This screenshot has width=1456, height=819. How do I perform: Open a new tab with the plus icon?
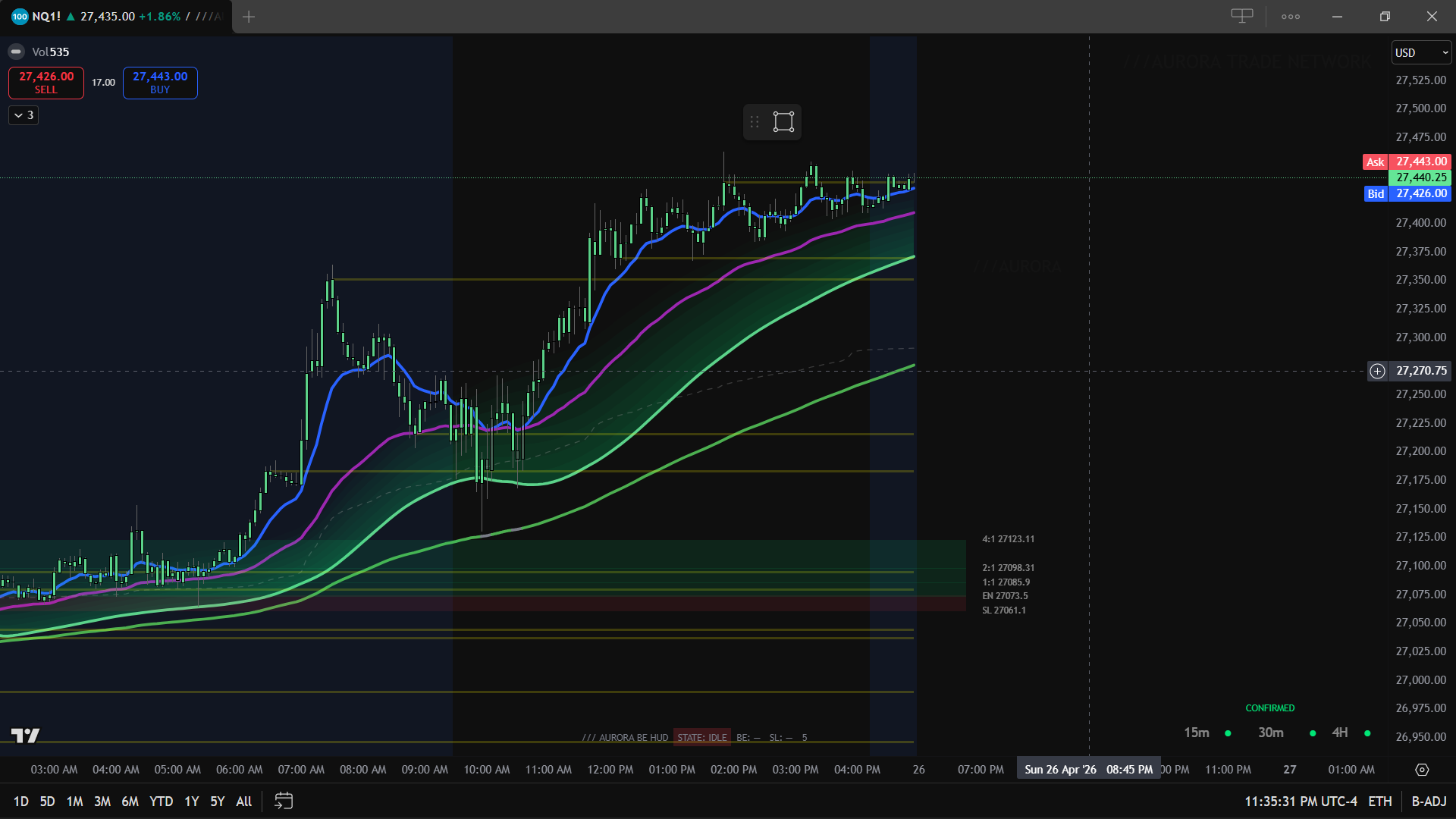click(x=249, y=16)
